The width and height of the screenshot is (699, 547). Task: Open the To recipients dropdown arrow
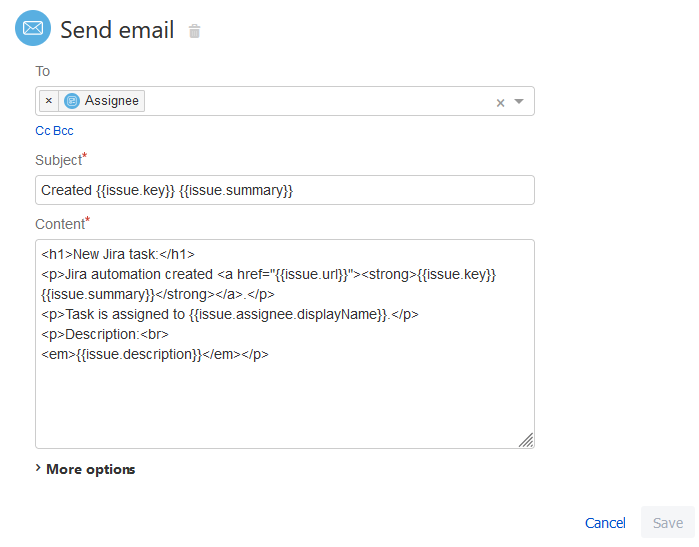519,102
